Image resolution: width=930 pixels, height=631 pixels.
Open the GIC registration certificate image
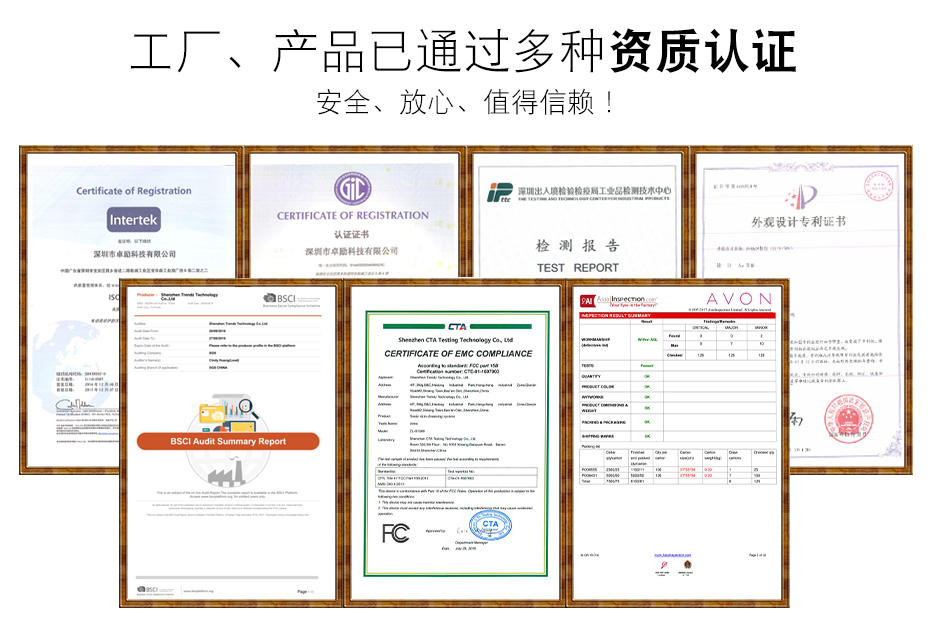pos(354,212)
